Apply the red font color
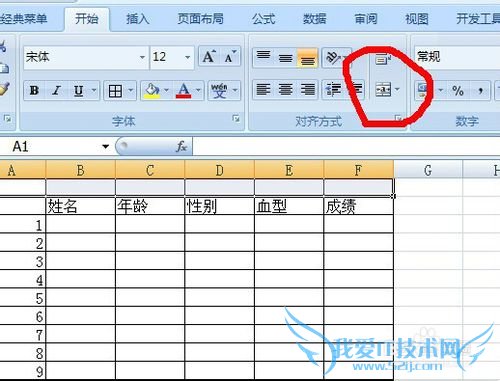The height and width of the screenshot is (381, 500). 184,90
